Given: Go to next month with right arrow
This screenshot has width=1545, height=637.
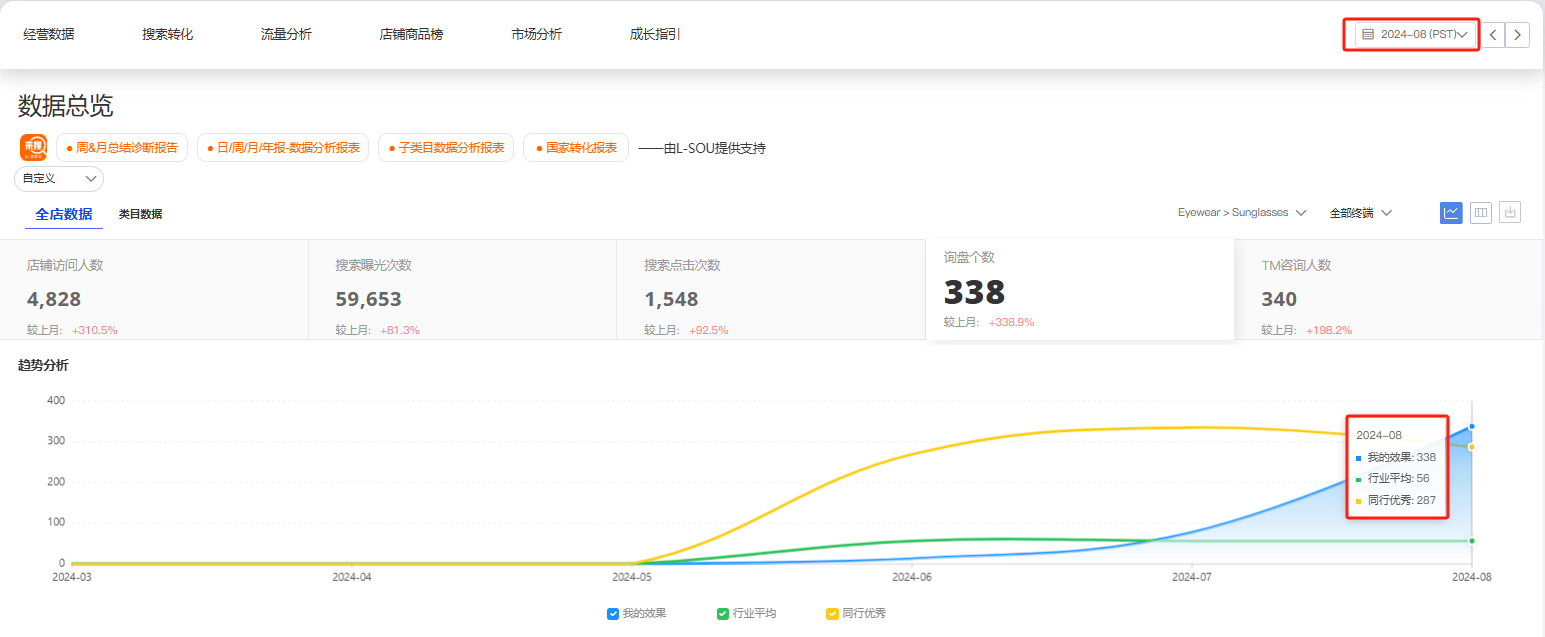Looking at the screenshot, I should click(1518, 35).
